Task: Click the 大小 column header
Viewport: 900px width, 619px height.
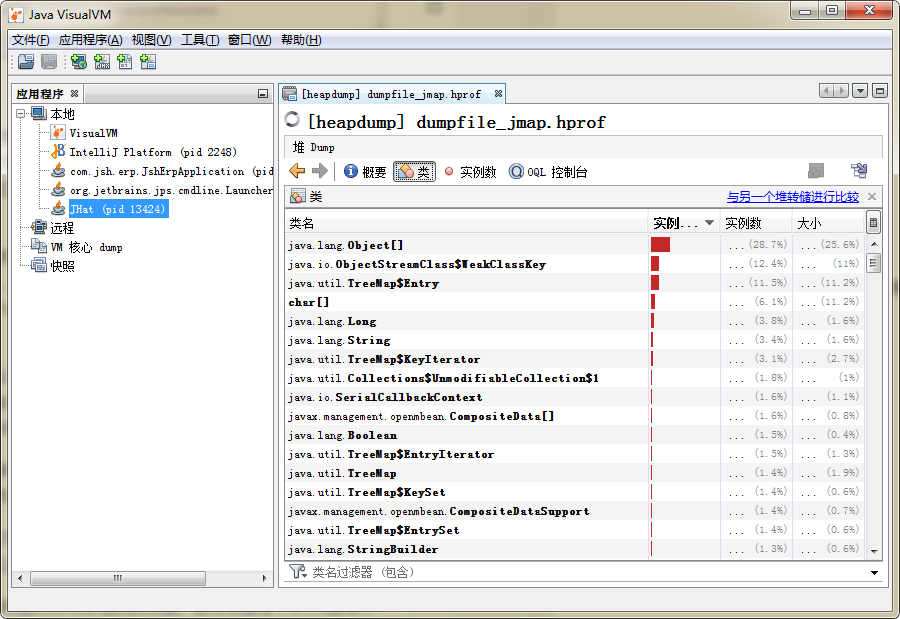Action: pos(828,223)
